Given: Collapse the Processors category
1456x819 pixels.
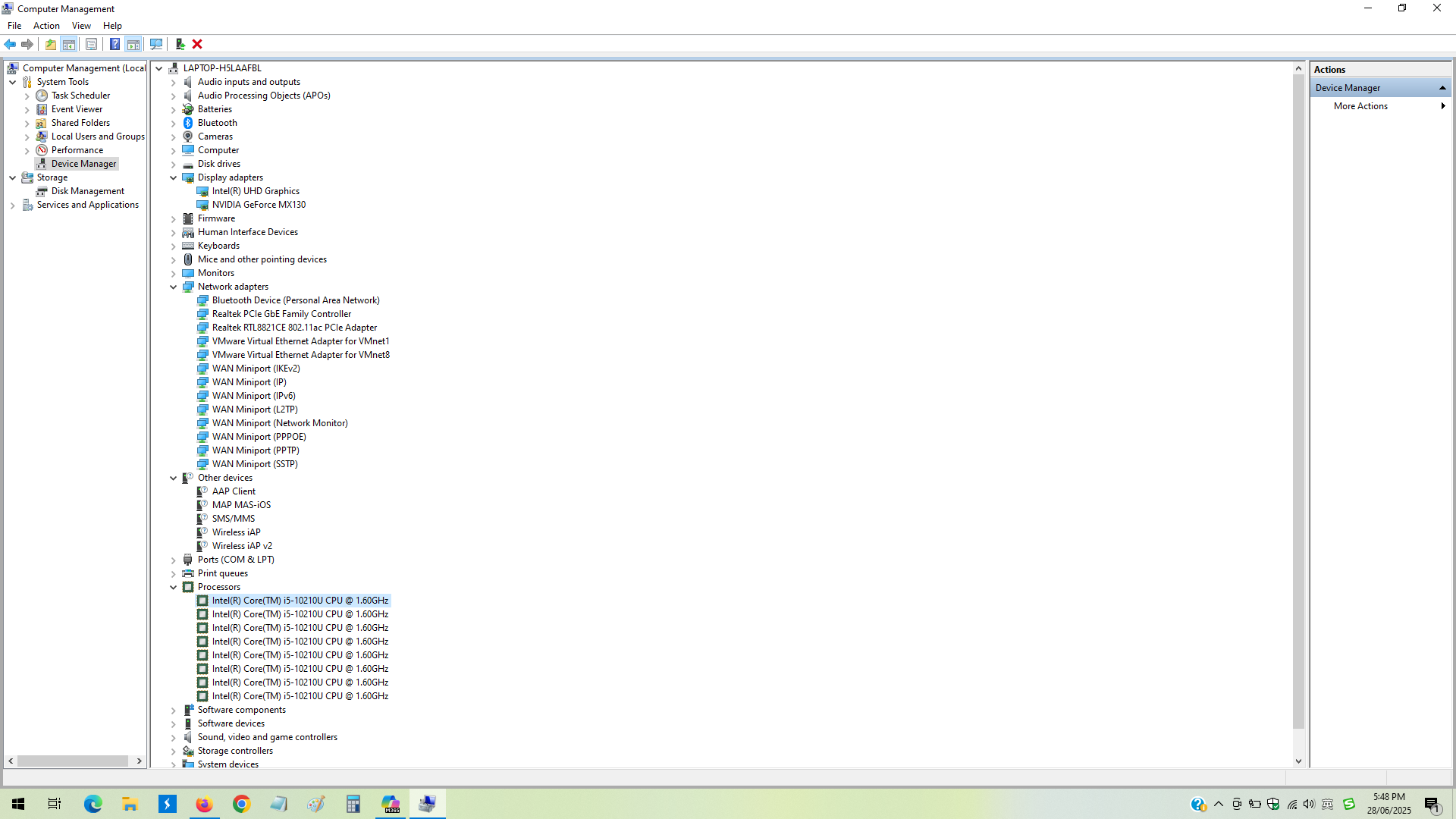Looking at the screenshot, I should [174, 587].
